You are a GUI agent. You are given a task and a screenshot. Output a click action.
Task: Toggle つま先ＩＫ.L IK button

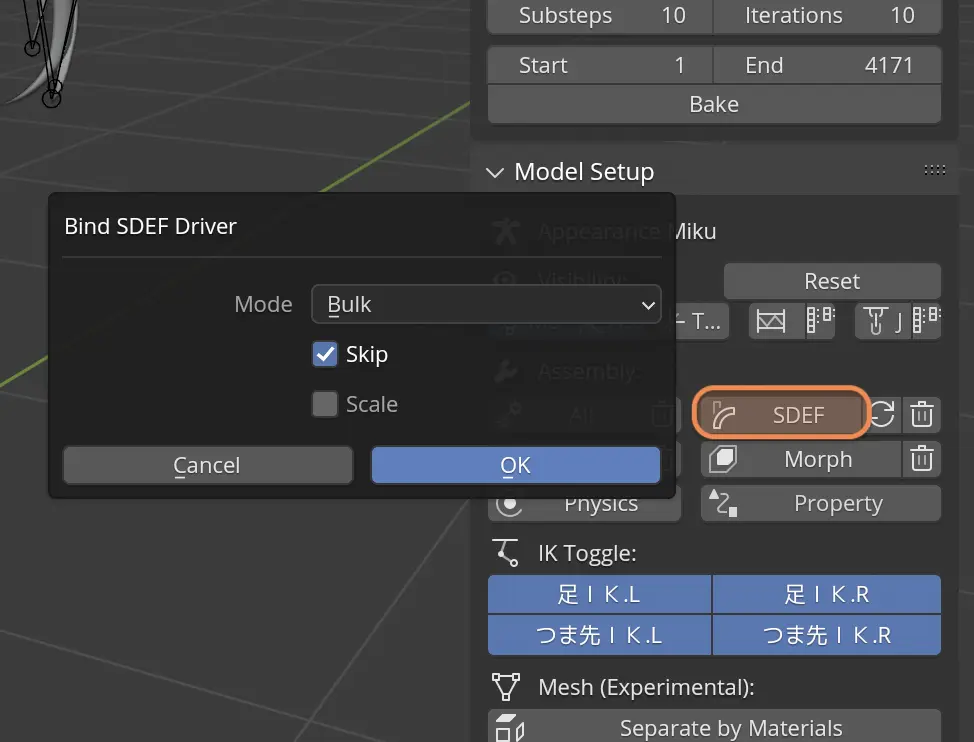pos(599,635)
